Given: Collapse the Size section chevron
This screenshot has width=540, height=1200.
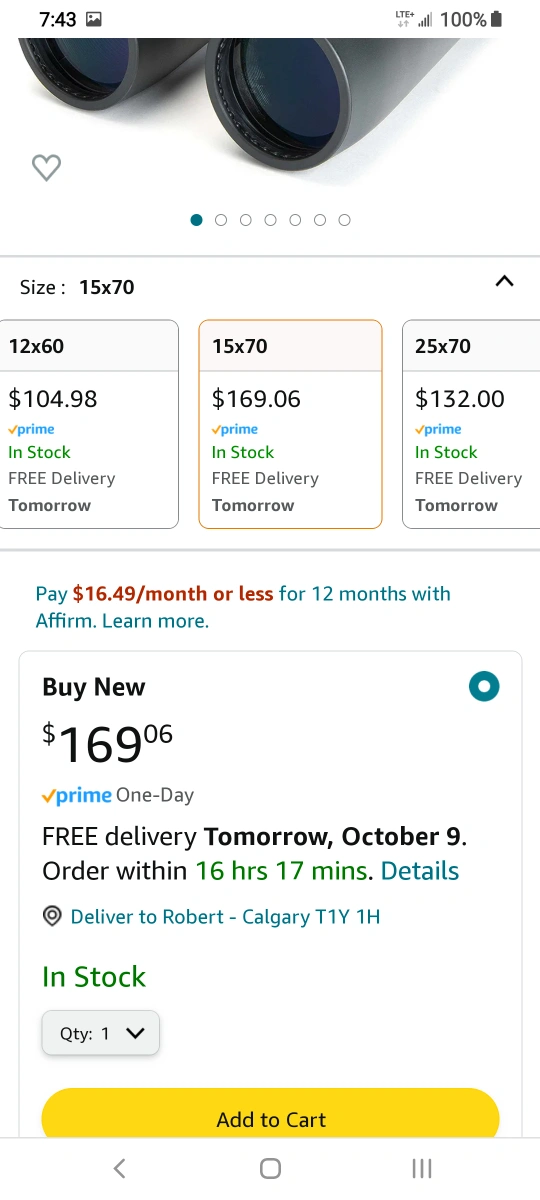Looking at the screenshot, I should [505, 282].
